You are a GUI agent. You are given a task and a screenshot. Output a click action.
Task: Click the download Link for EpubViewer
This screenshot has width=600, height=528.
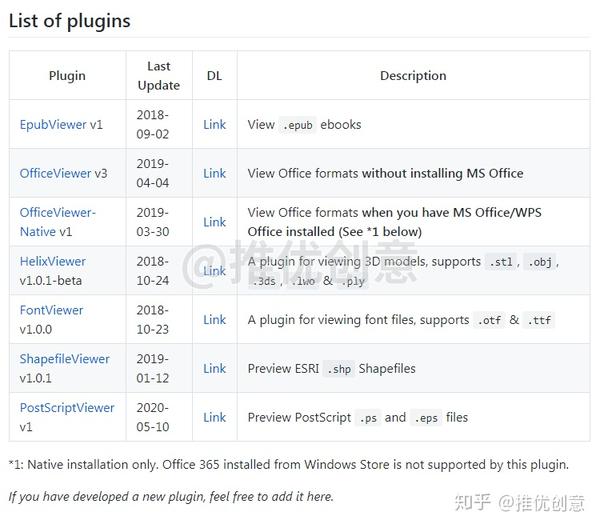214,125
